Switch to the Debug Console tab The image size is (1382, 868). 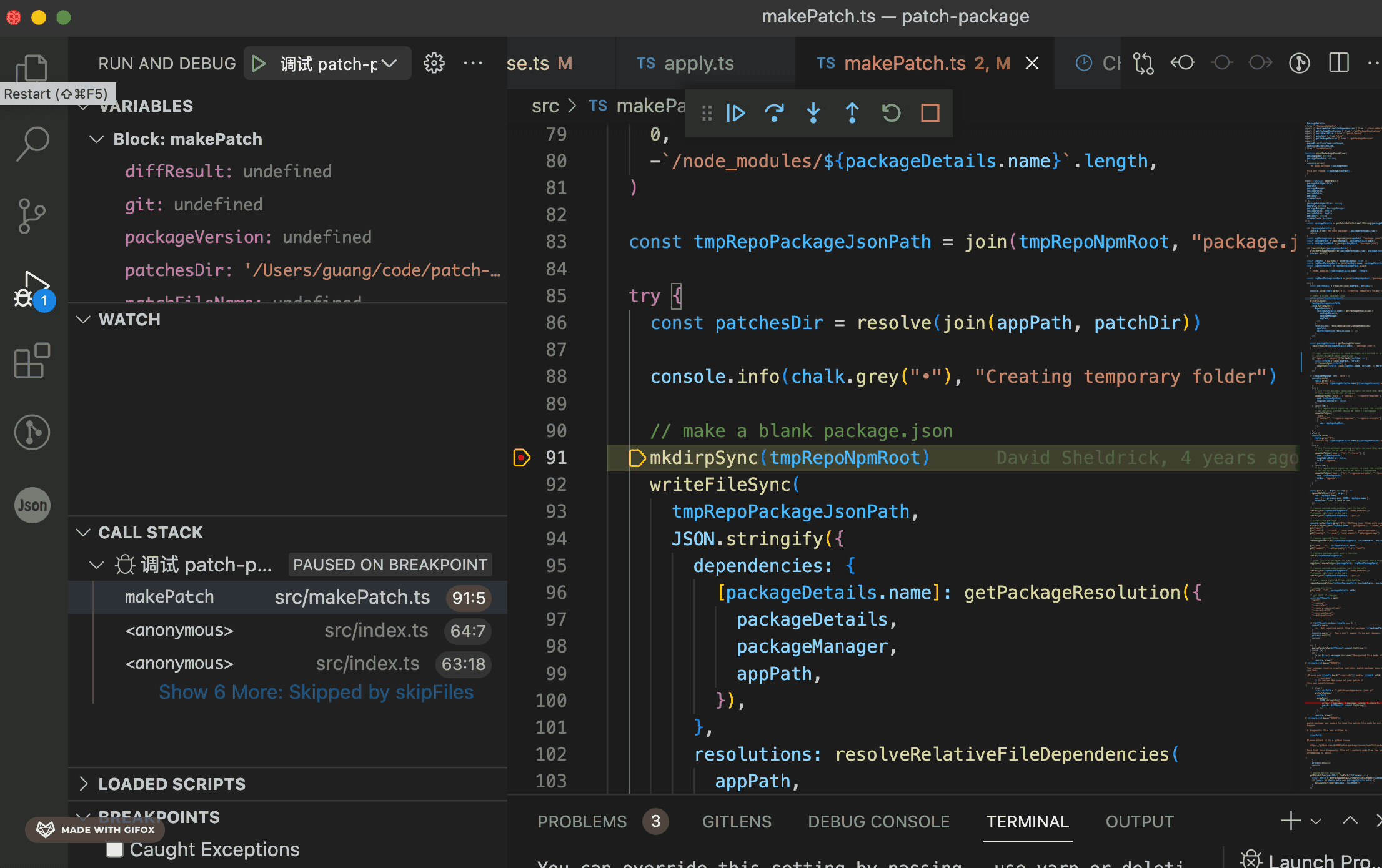pyautogui.click(x=878, y=822)
